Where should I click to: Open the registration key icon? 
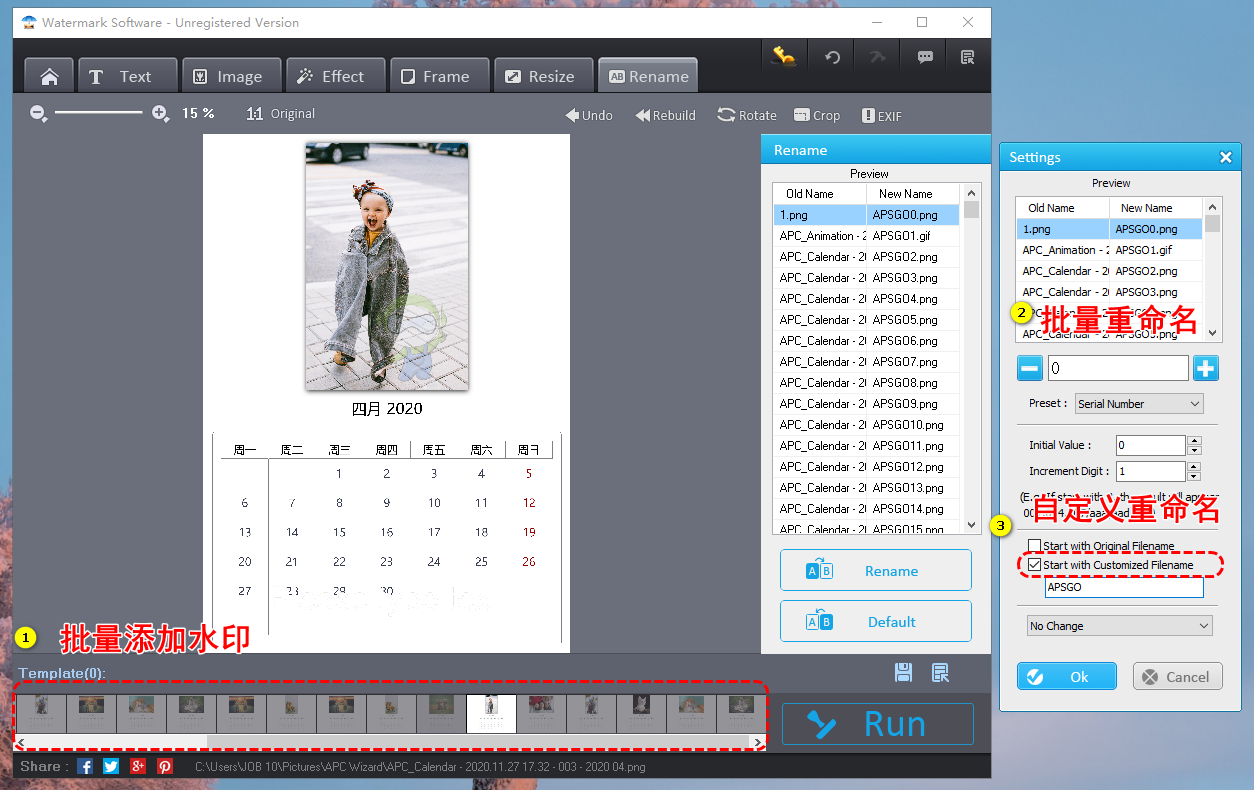coord(784,57)
